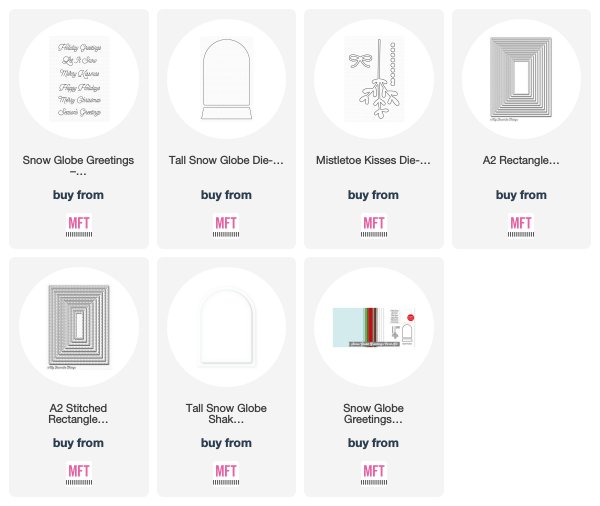
Task: Click 'buy from' under Mistletoe Kisses Die
Action: (373, 195)
